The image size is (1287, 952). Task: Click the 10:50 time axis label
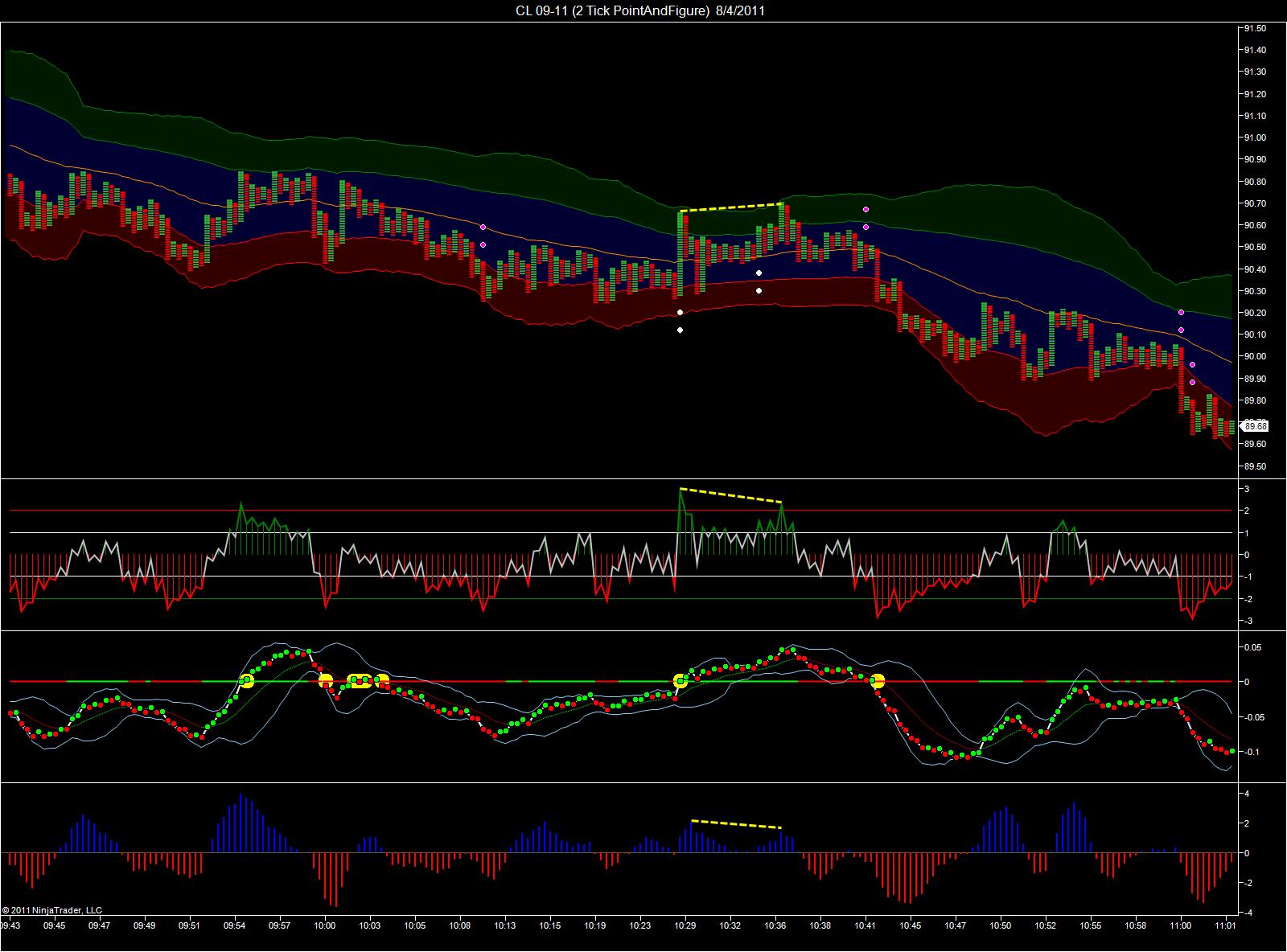(x=1001, y=925)
